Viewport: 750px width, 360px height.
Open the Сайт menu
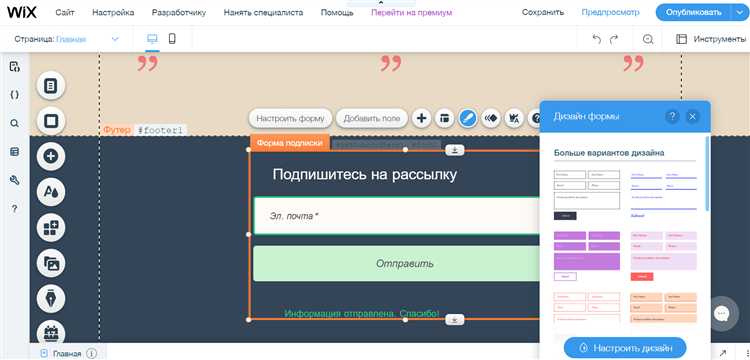pyautogui.click(x=65, y=12)
